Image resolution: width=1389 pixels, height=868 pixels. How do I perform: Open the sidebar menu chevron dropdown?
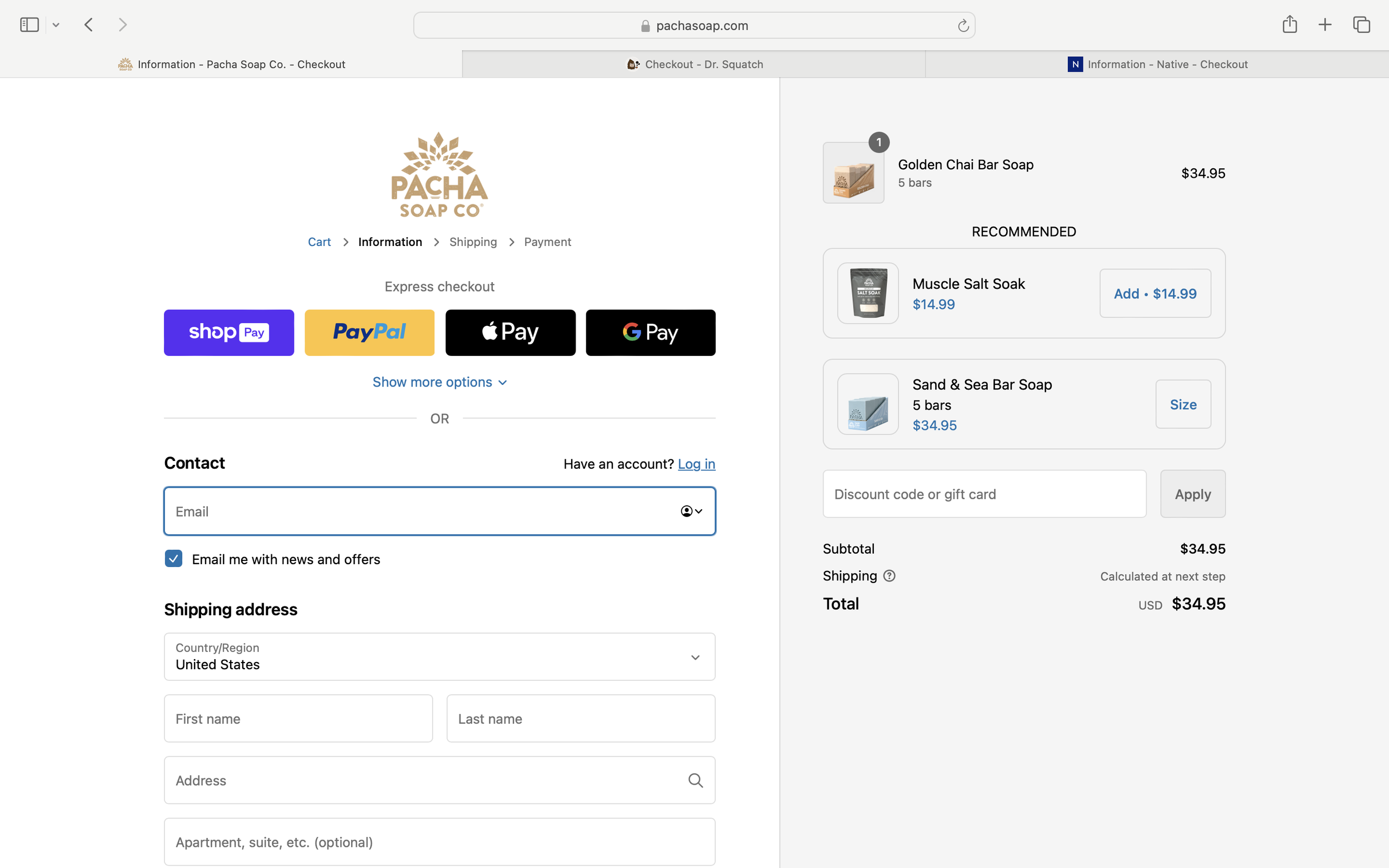pyautogui.click(x=56, y=24)
